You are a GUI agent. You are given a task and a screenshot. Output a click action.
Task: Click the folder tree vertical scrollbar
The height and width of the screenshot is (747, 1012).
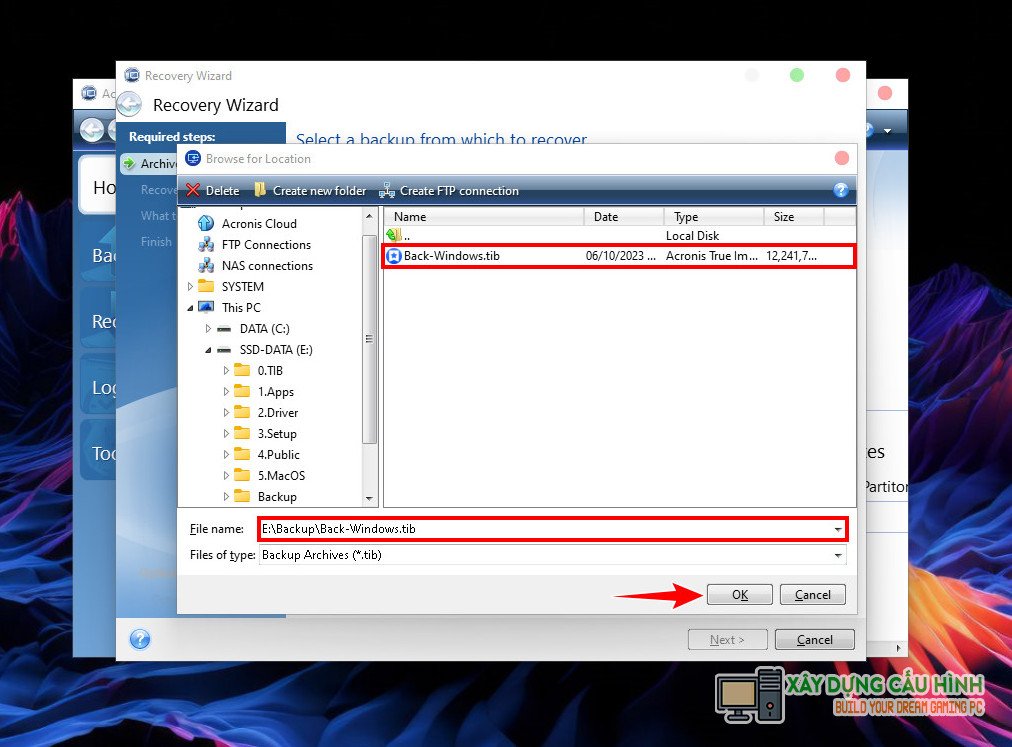[369, 340]
